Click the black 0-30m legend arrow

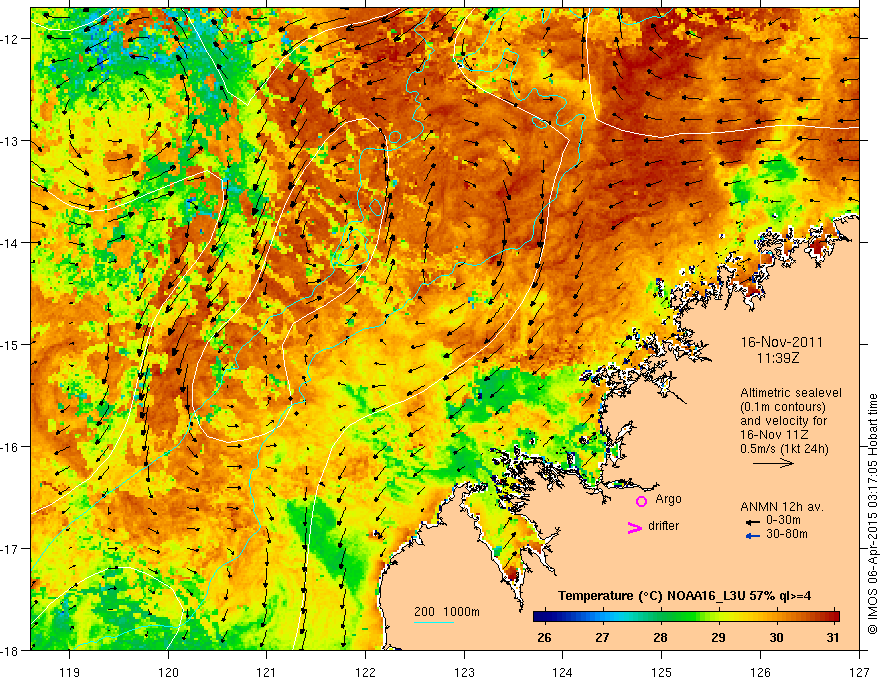coord(753,522)
